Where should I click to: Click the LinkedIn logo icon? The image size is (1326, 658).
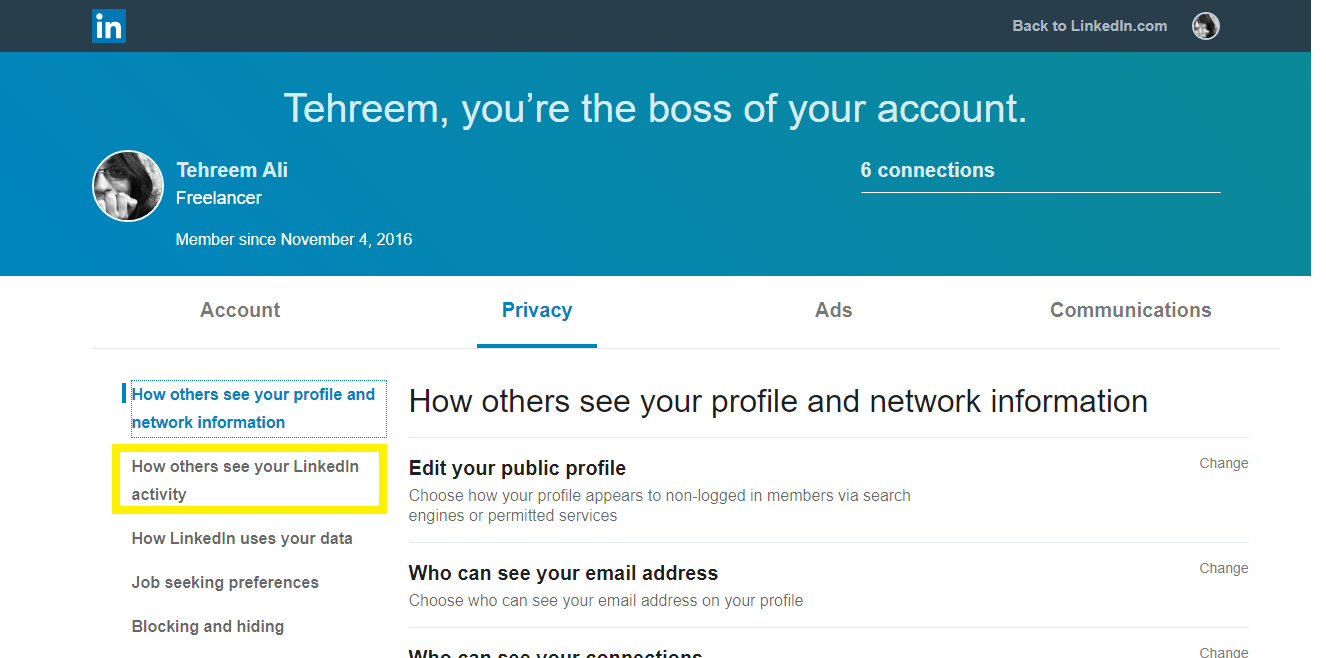click(x=109, y=26)
